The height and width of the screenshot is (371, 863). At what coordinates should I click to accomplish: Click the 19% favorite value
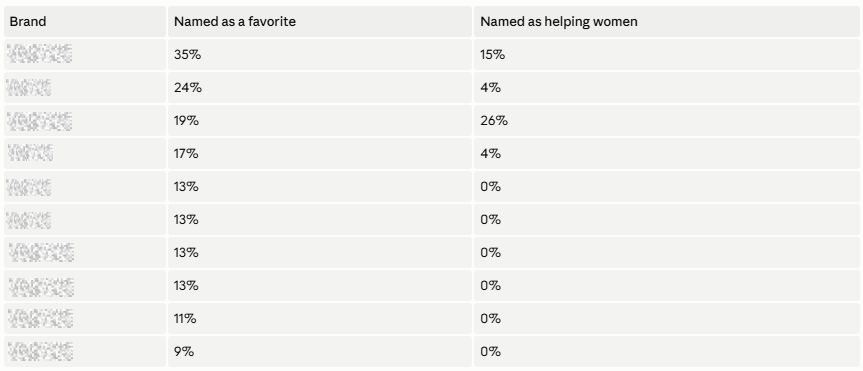point(187,121)
